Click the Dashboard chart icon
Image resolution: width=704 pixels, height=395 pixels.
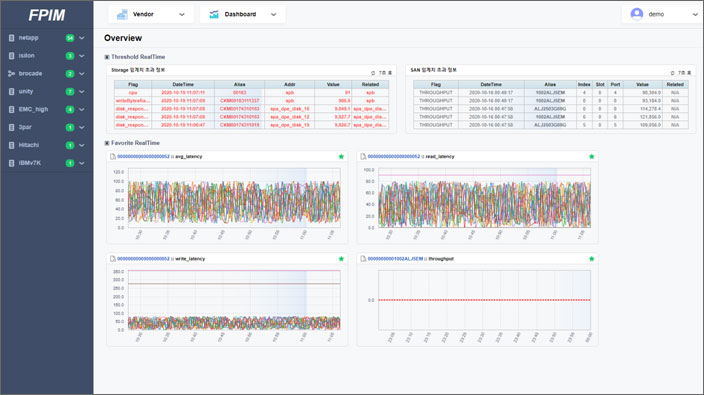click(214, 14)
